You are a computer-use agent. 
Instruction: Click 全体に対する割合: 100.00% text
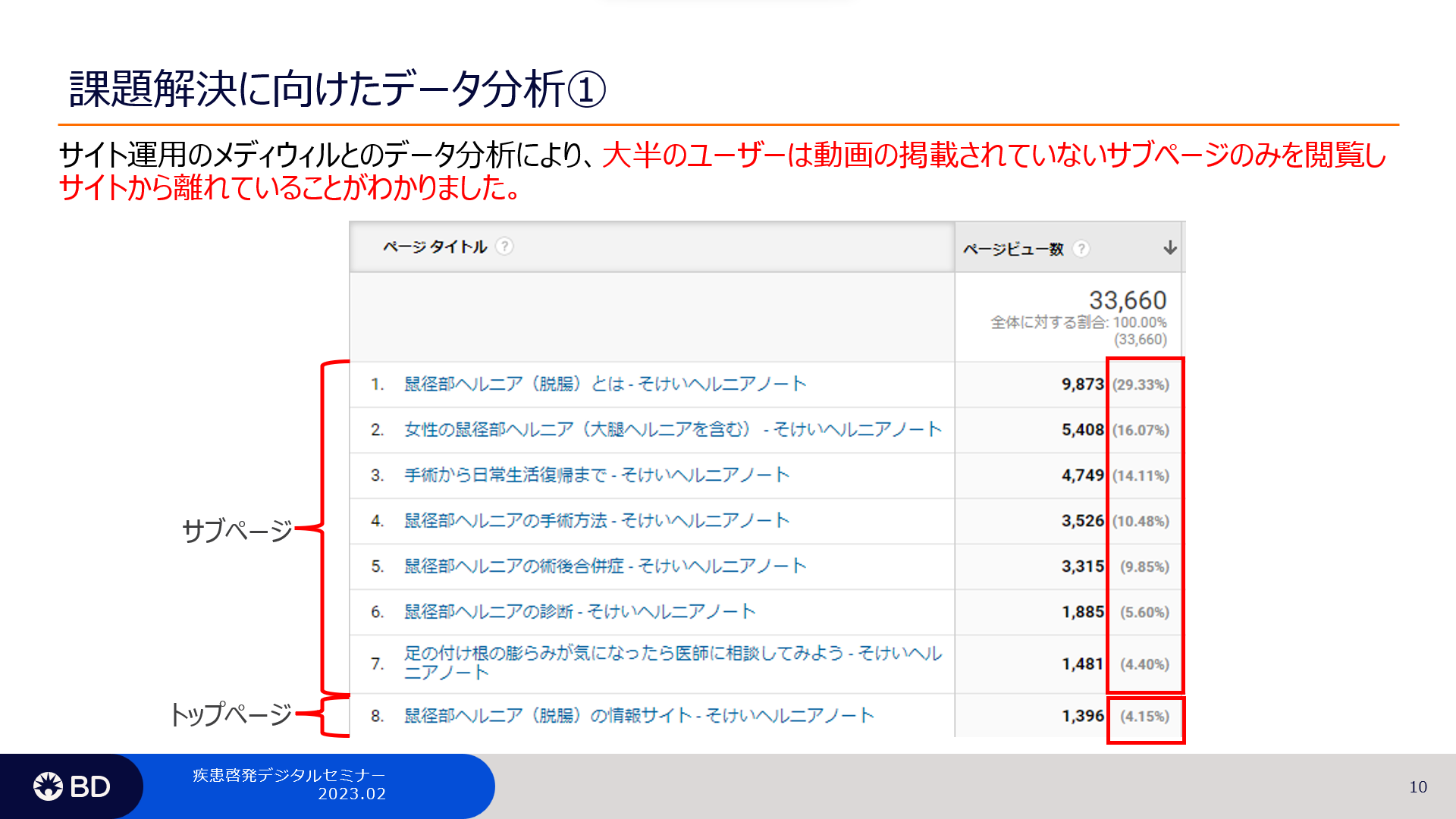click(1078, 322)
